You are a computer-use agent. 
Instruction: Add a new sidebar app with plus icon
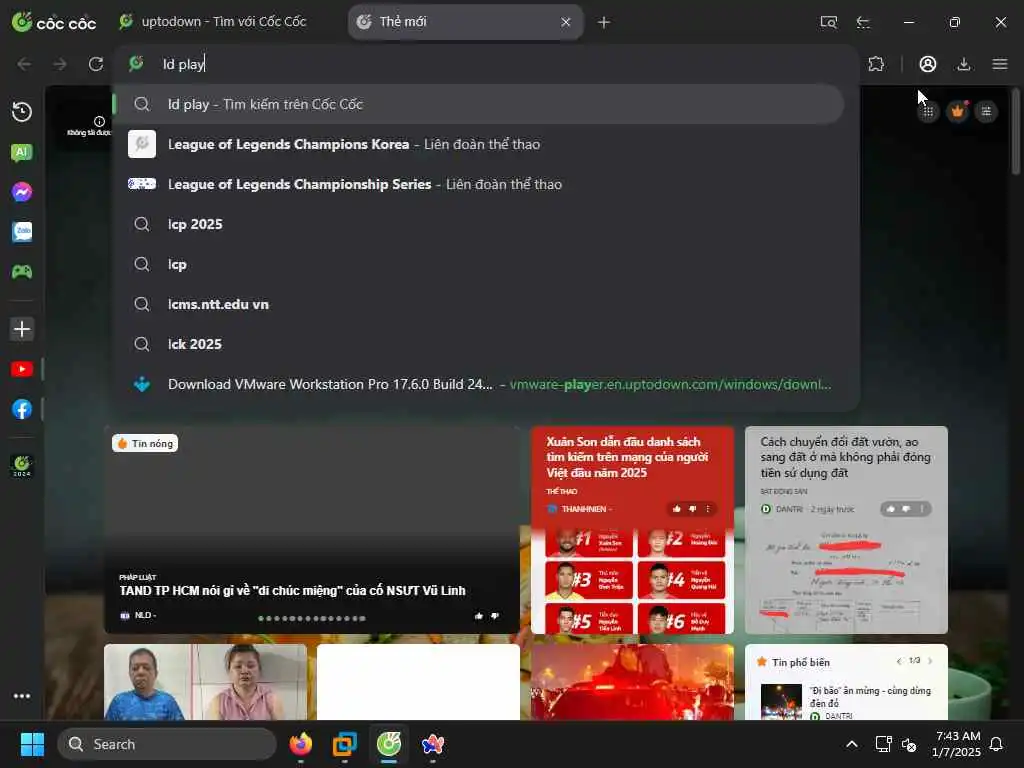[22, 328]
